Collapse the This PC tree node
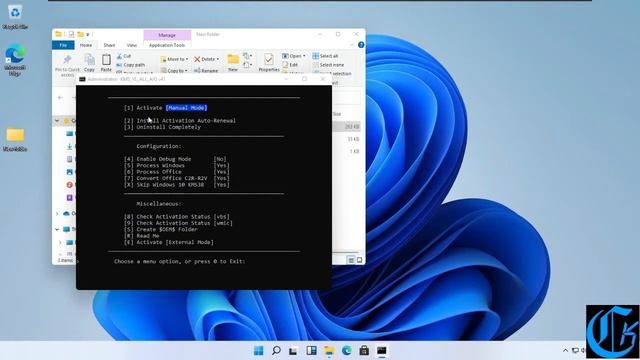Image resolution: width=640 pixels, height=360 pixels. click(x=57, y=229)
